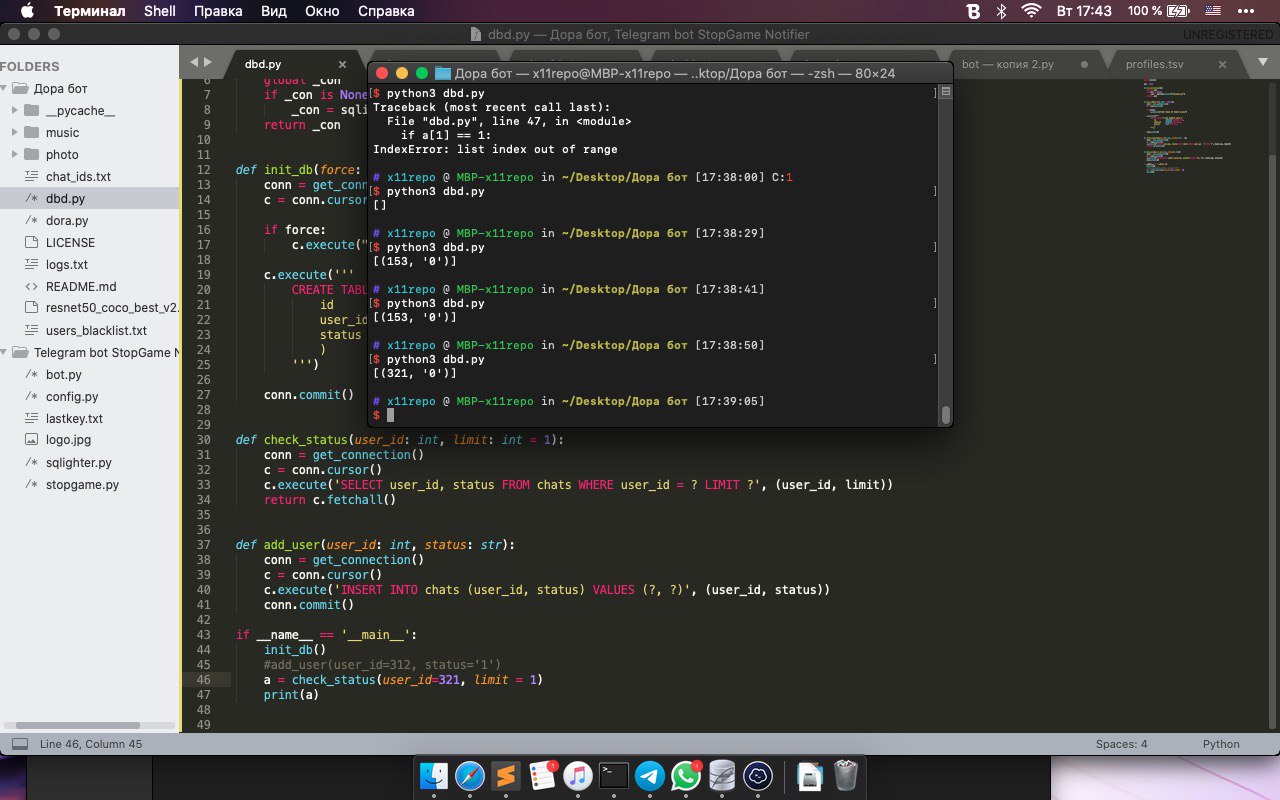This screenshot has height=800, width=1280.
Task: Open users_blacklist.txt in the sidebar
Action: (96, 330)
